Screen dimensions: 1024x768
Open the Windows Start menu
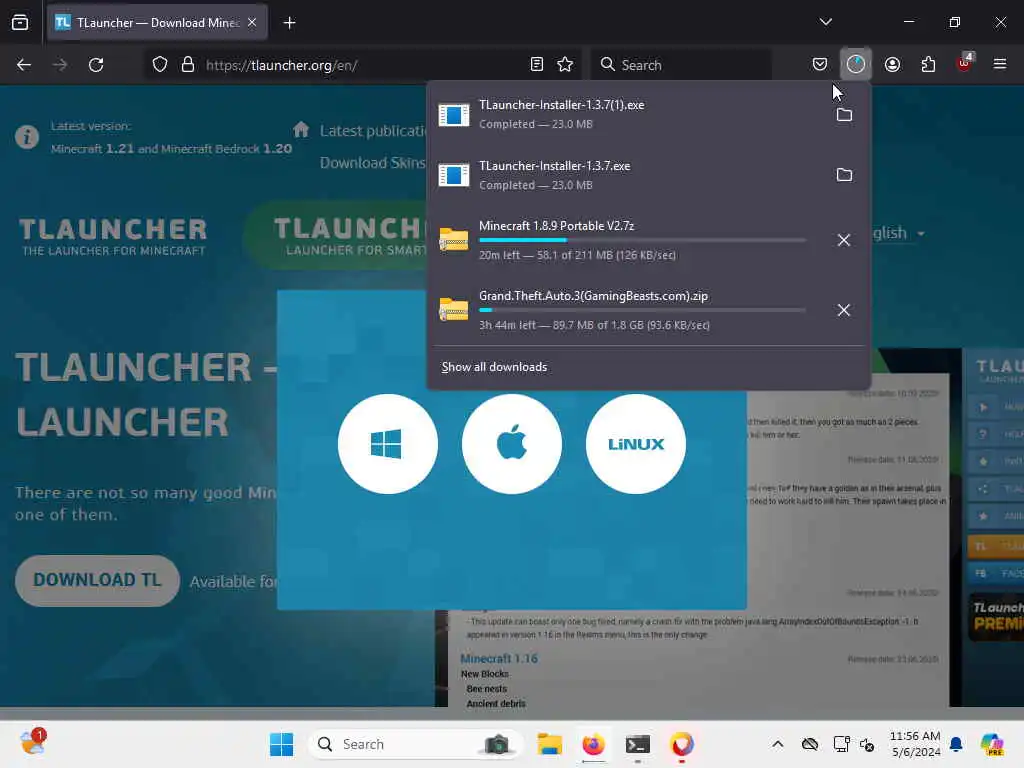[x=281, y=744]
